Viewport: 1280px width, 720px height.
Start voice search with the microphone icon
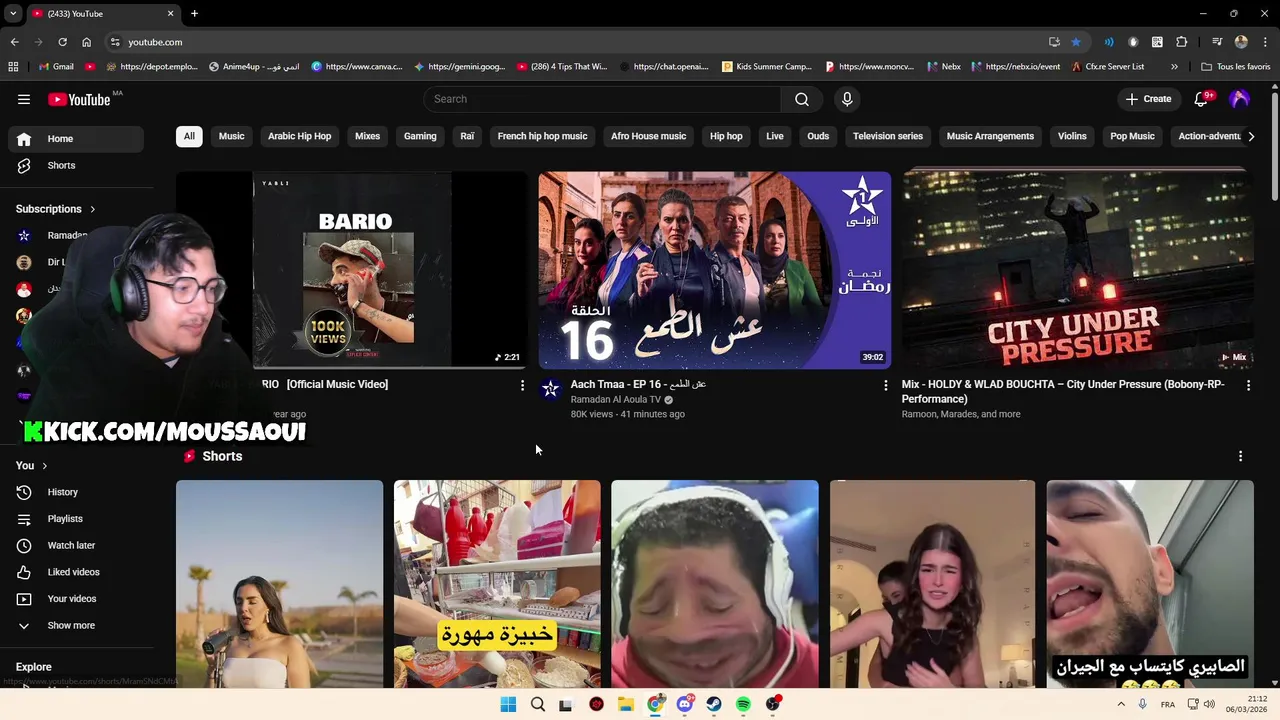click(x=847, y=99)
